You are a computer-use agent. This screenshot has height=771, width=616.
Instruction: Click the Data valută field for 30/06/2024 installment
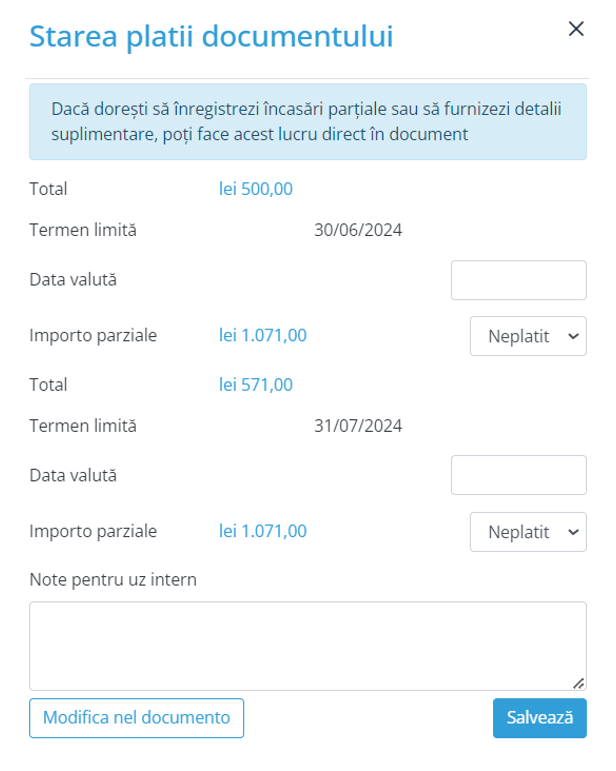(x=518, y=280)
